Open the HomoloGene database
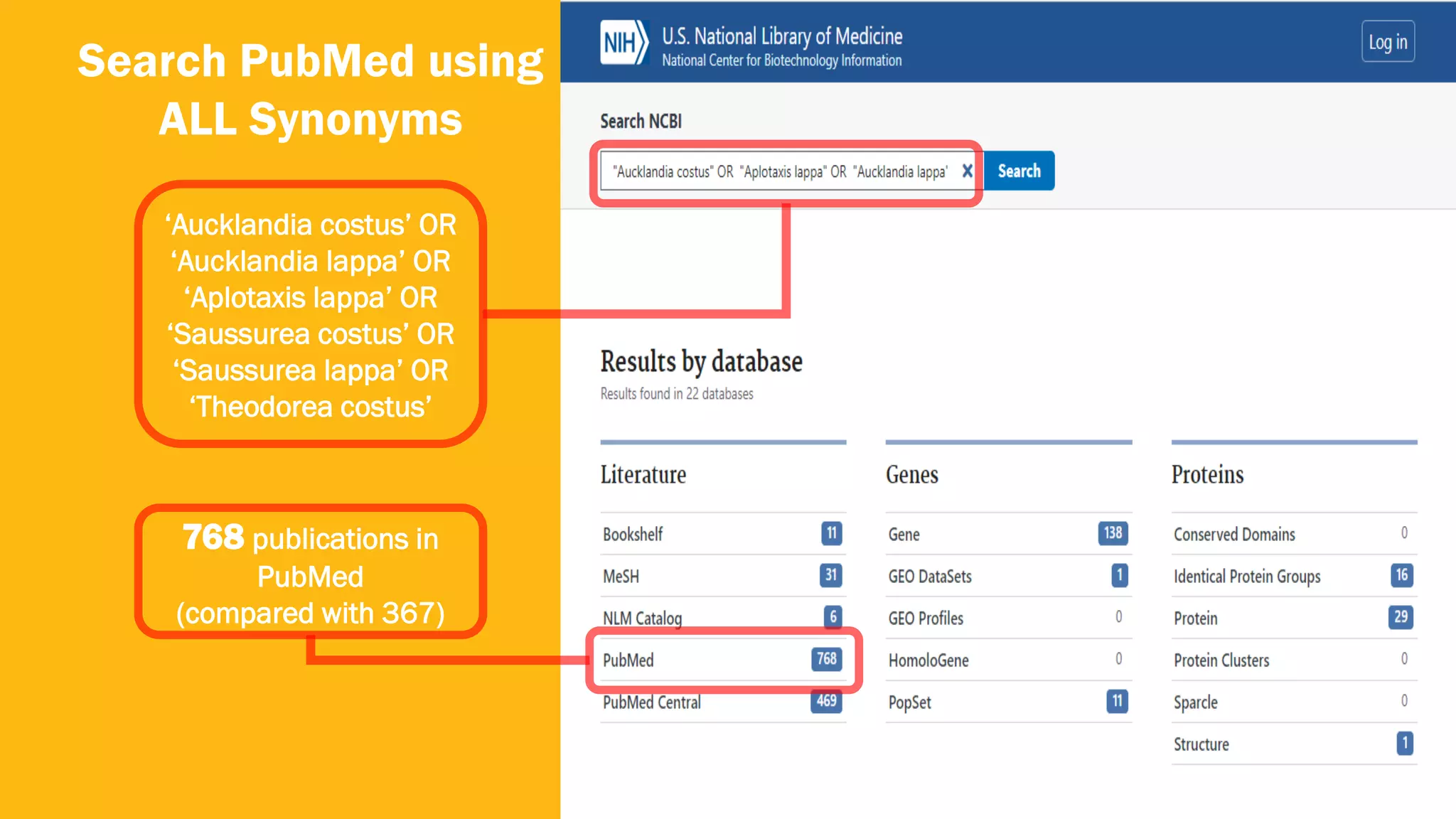The width and height of the screenshot is (1456, 819). tap(1009, 660)
